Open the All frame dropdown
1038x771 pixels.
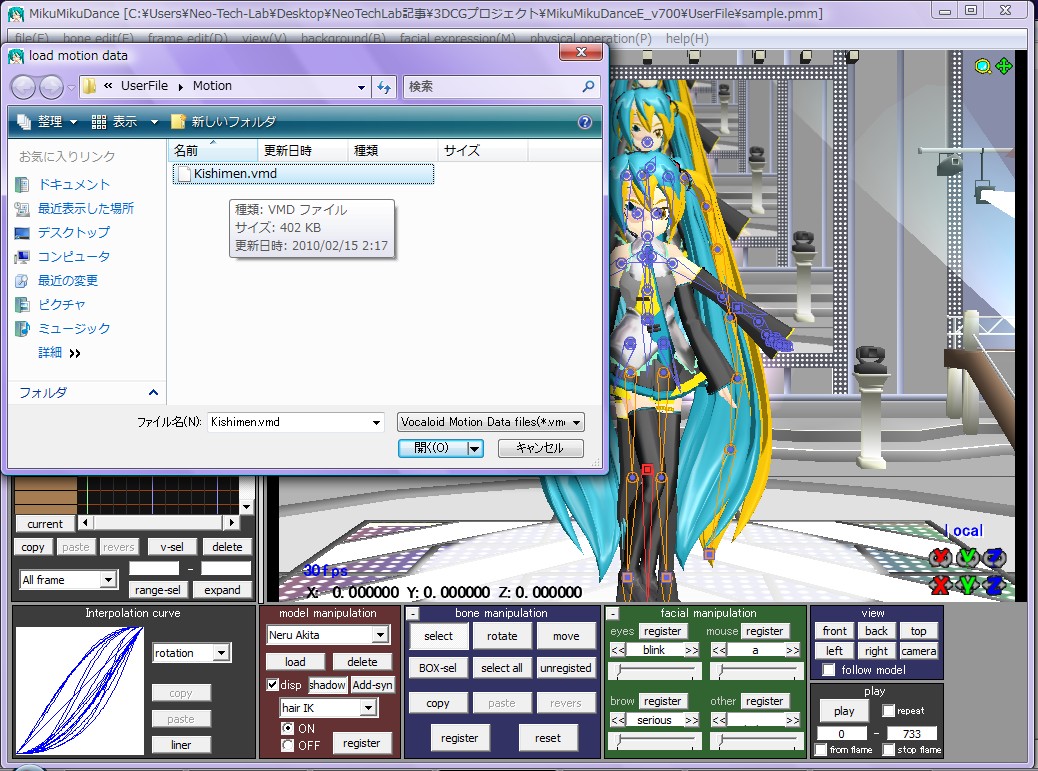(109, 580)
